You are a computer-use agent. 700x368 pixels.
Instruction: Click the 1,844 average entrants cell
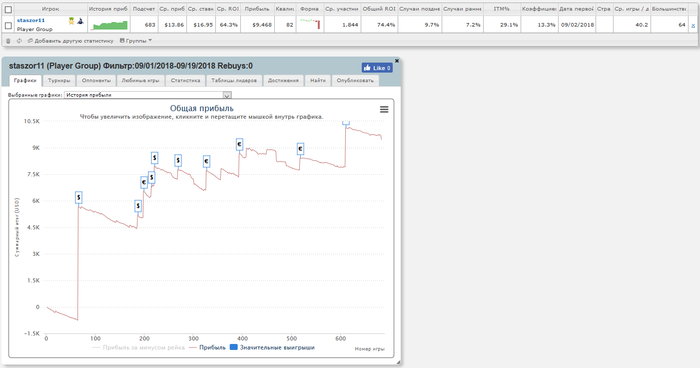(x=342, y=25)
